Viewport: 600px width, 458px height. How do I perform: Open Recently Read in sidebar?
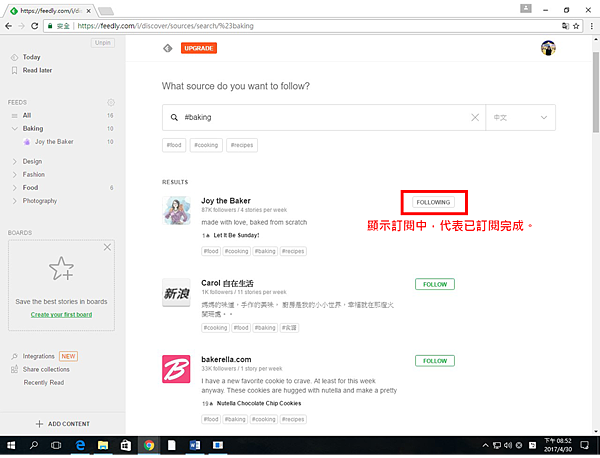pyautogui.click(x=44, y=383)
